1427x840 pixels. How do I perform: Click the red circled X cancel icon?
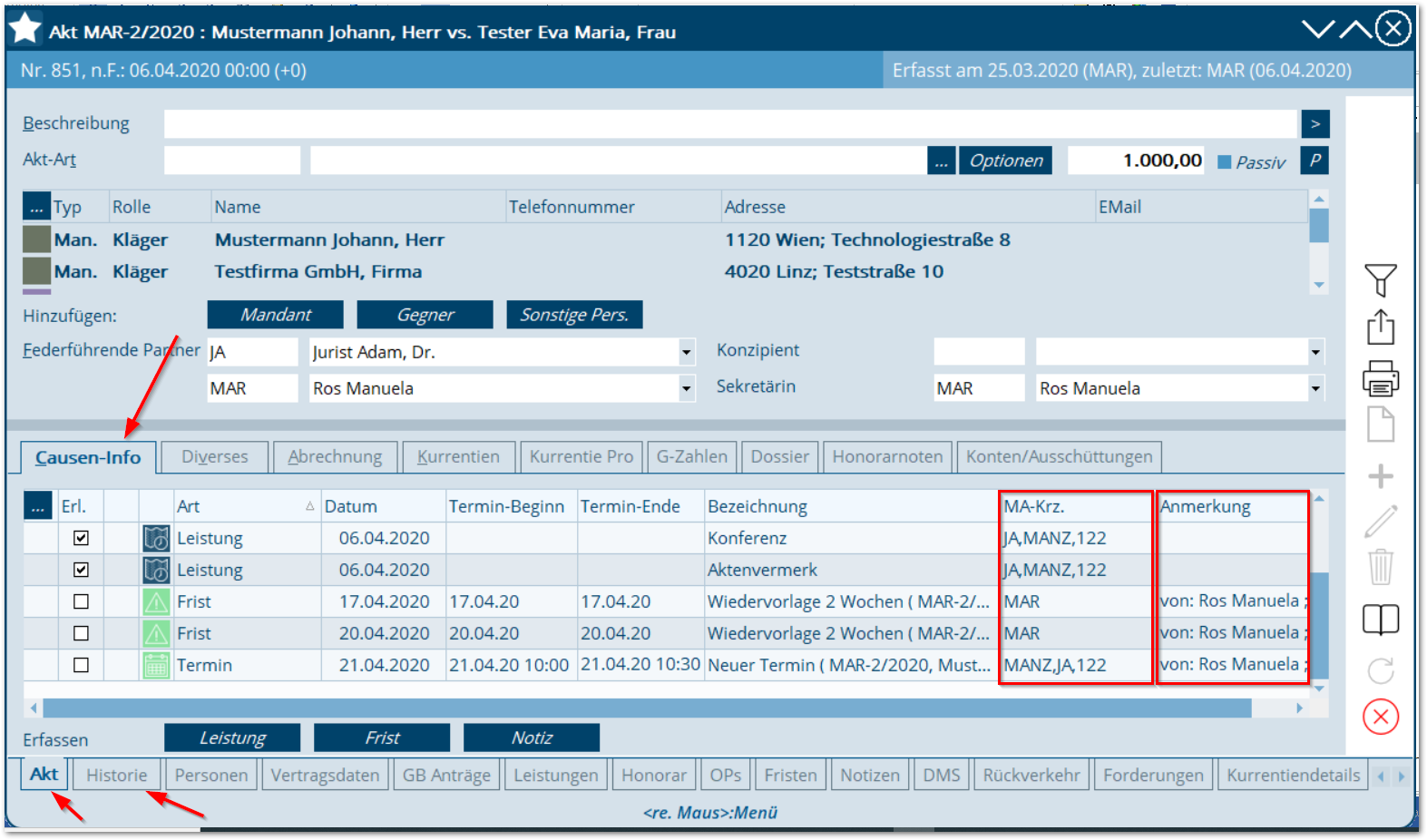point(1380,717)
